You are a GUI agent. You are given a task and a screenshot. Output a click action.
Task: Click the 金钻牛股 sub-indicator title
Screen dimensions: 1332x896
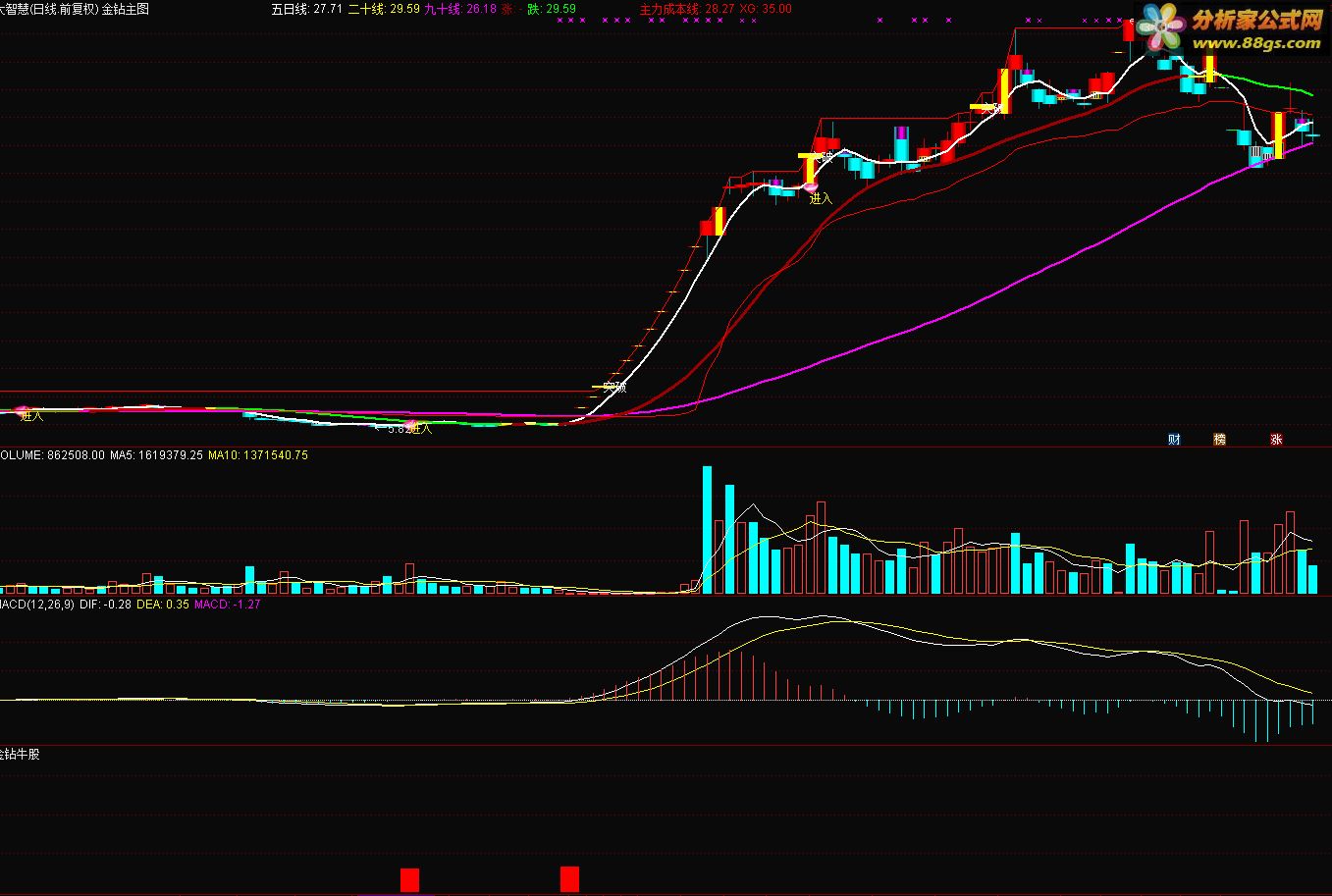tap(20, 755)
